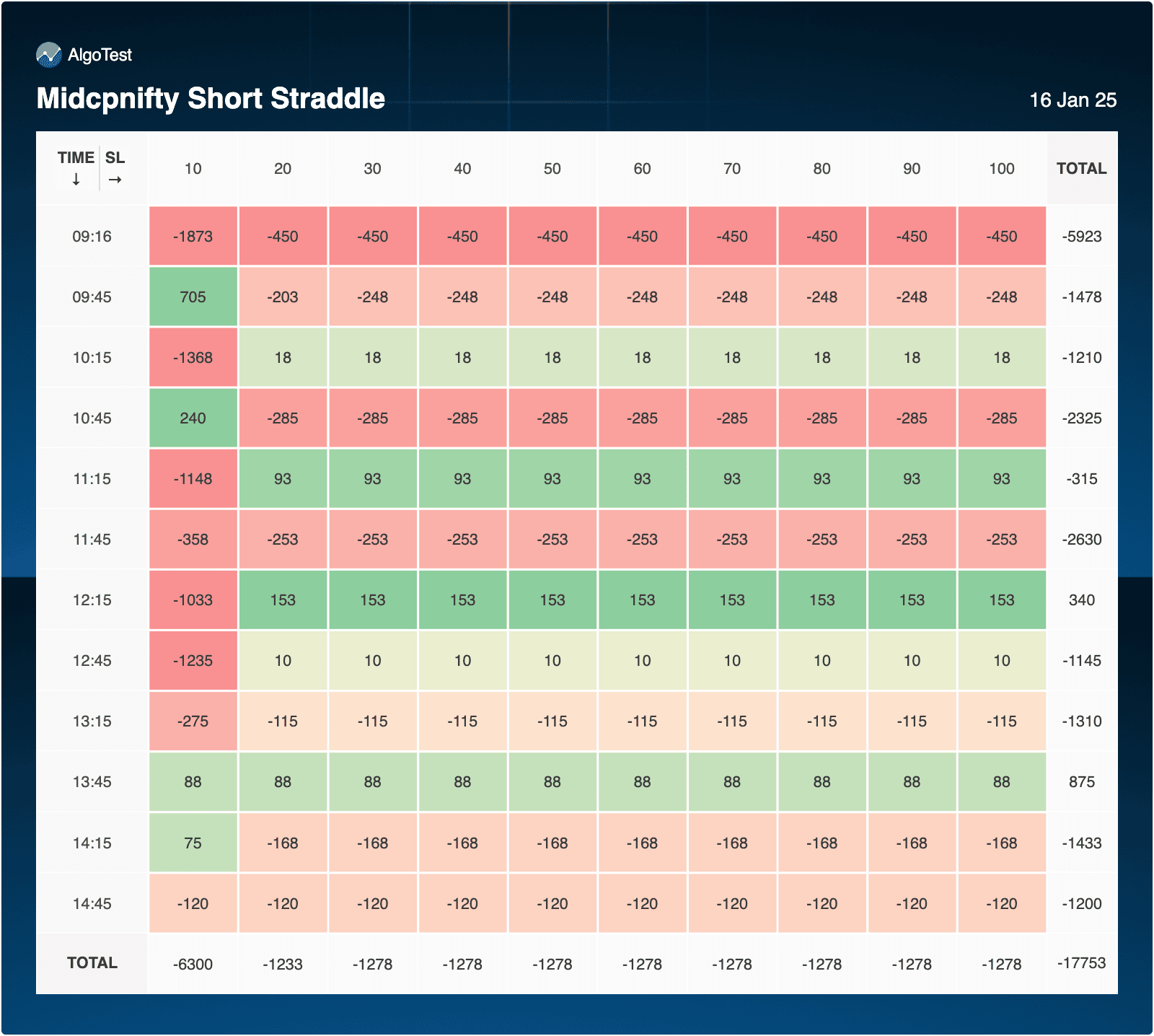Click the Midcpnifty Short Straddle title
1154x1036 pixels.
[x=211, y=99]
